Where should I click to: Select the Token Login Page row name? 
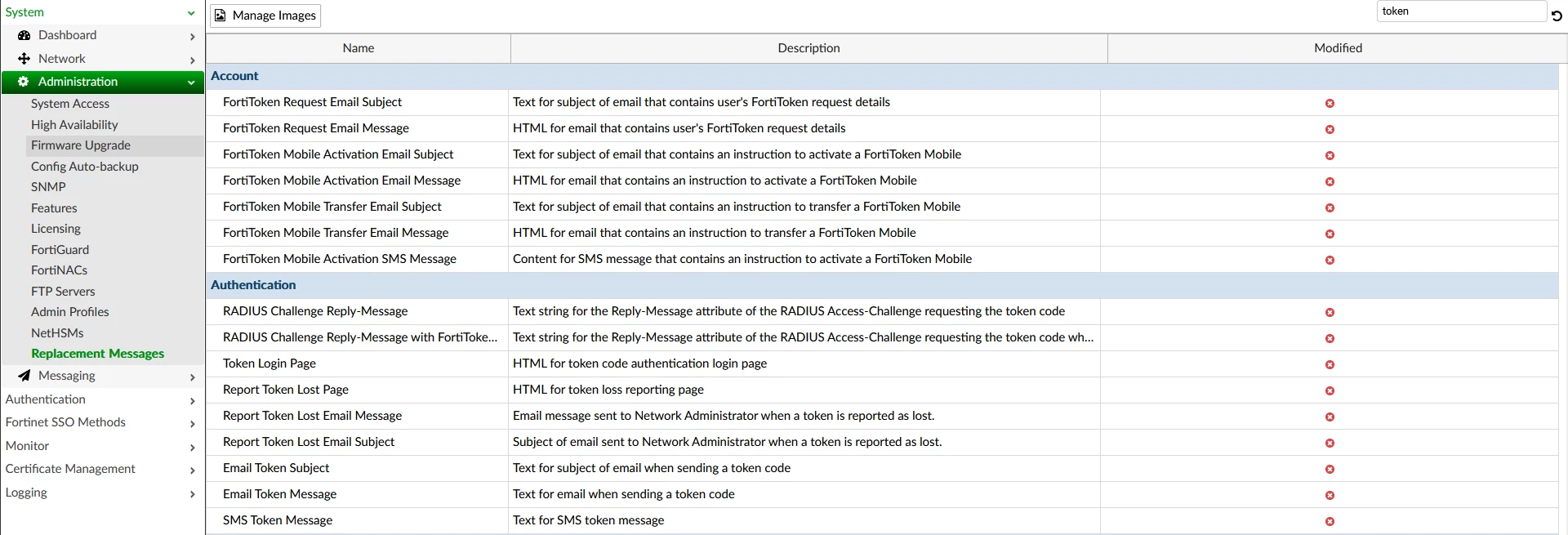coord(269,363)
